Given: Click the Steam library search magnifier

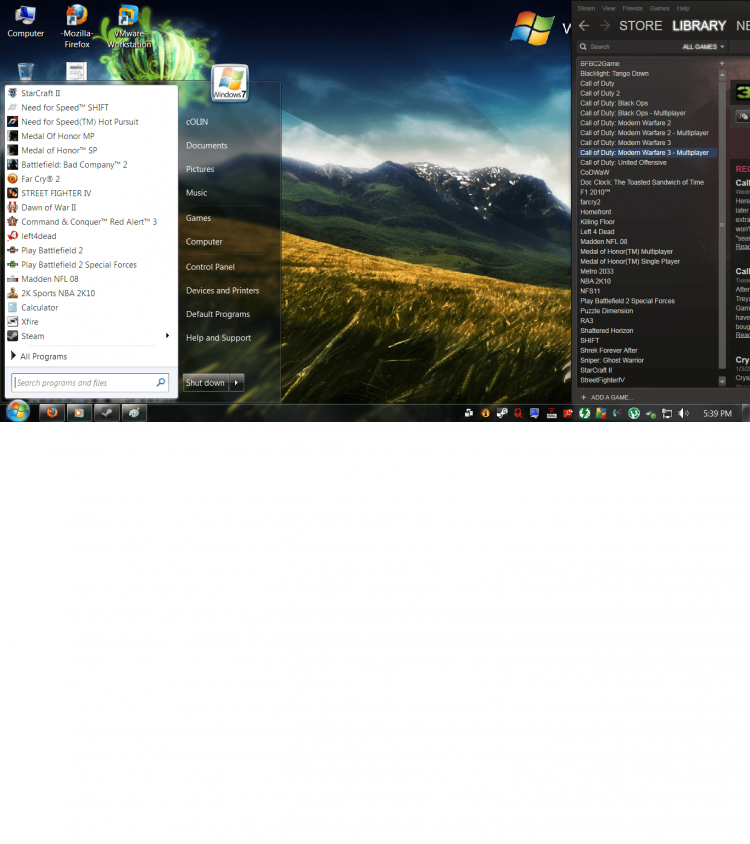Looking at the screenshot, I should click(583, 47).
